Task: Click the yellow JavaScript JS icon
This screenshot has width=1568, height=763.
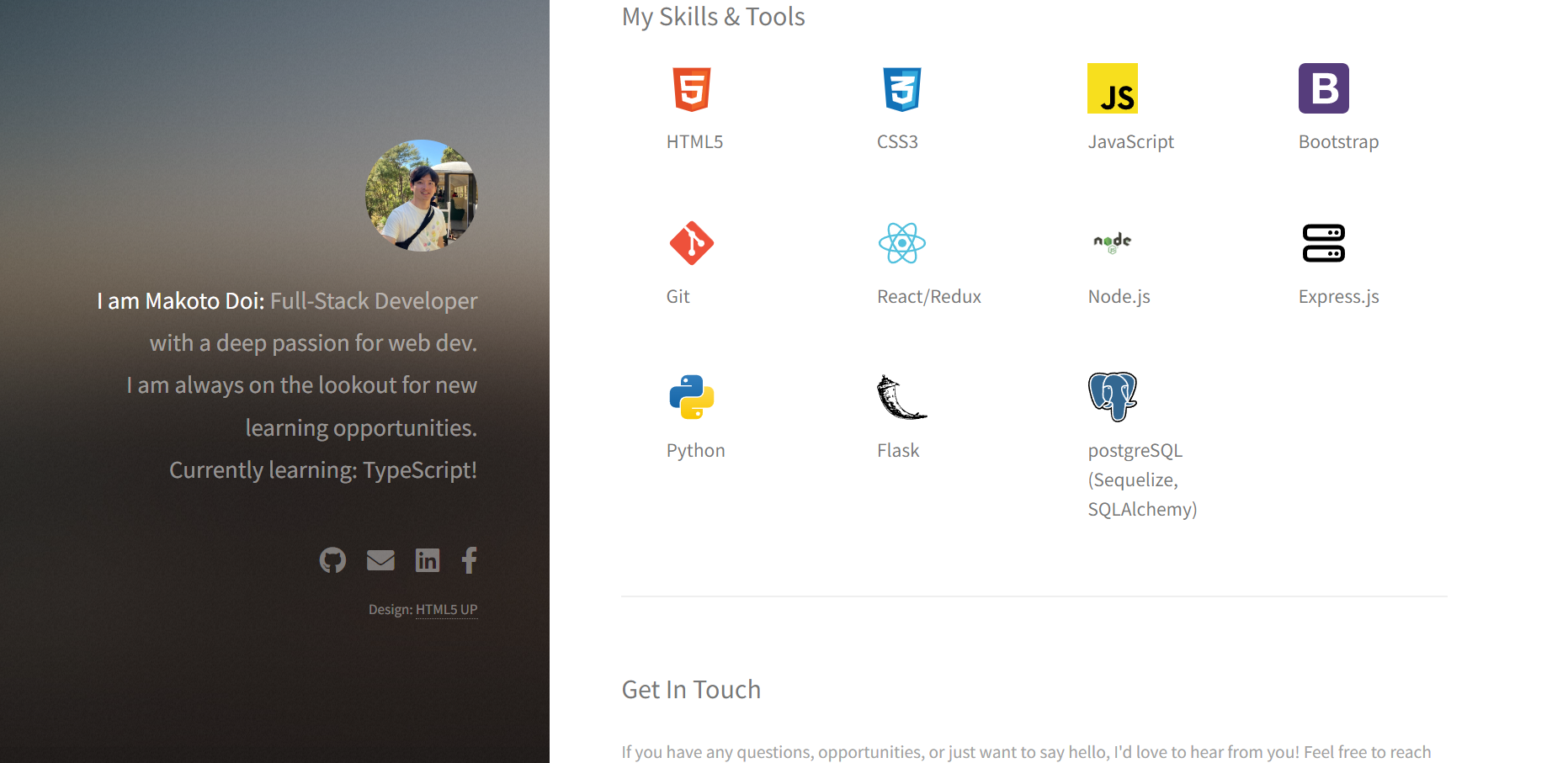Action: click(x=1113, y=88)
